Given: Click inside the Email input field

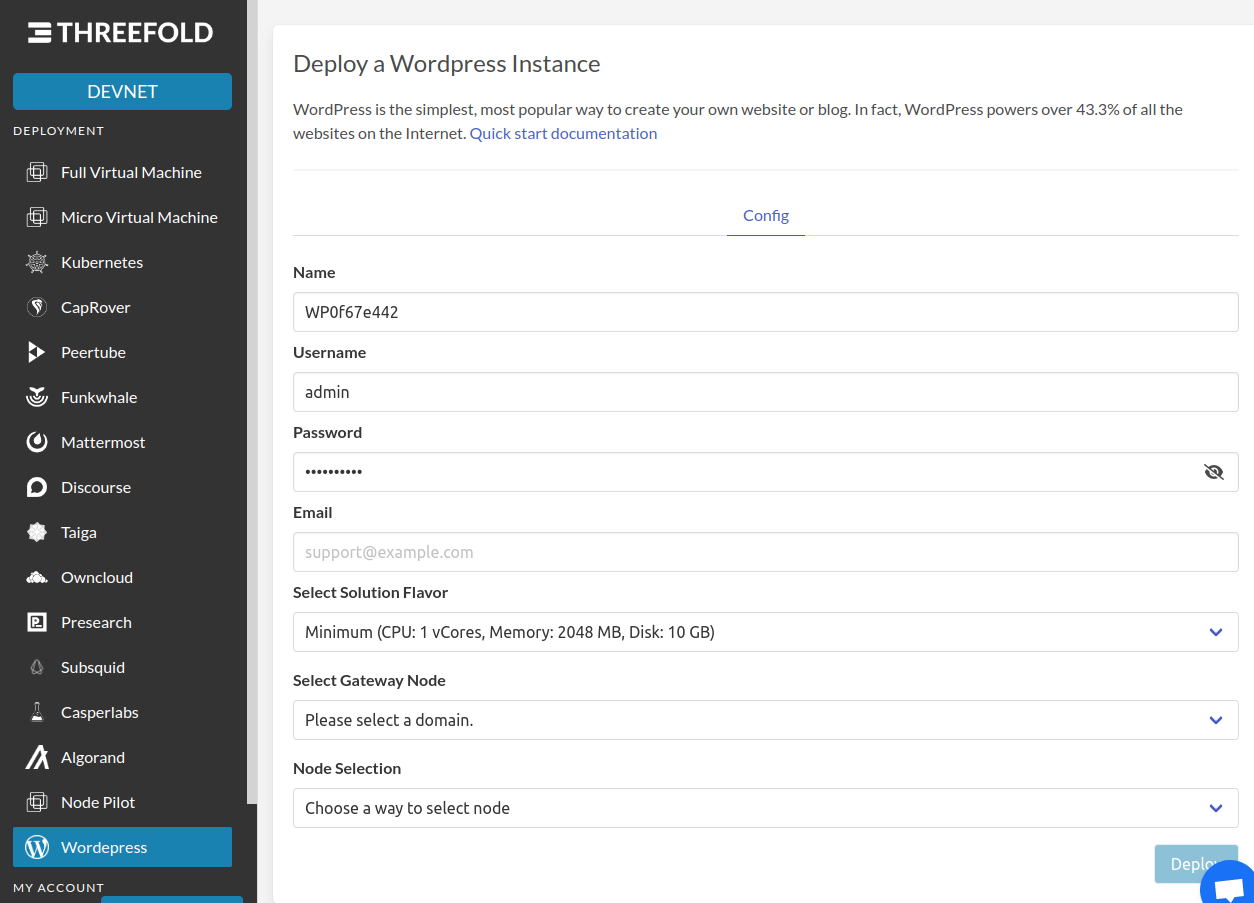Looking at the screenshot, I should coord(765,552).
